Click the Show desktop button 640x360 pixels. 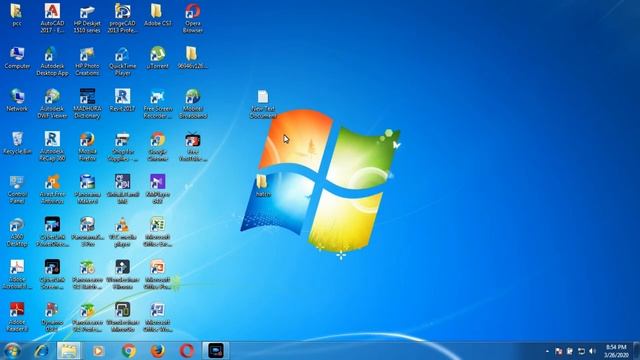(x=636, y=351)
